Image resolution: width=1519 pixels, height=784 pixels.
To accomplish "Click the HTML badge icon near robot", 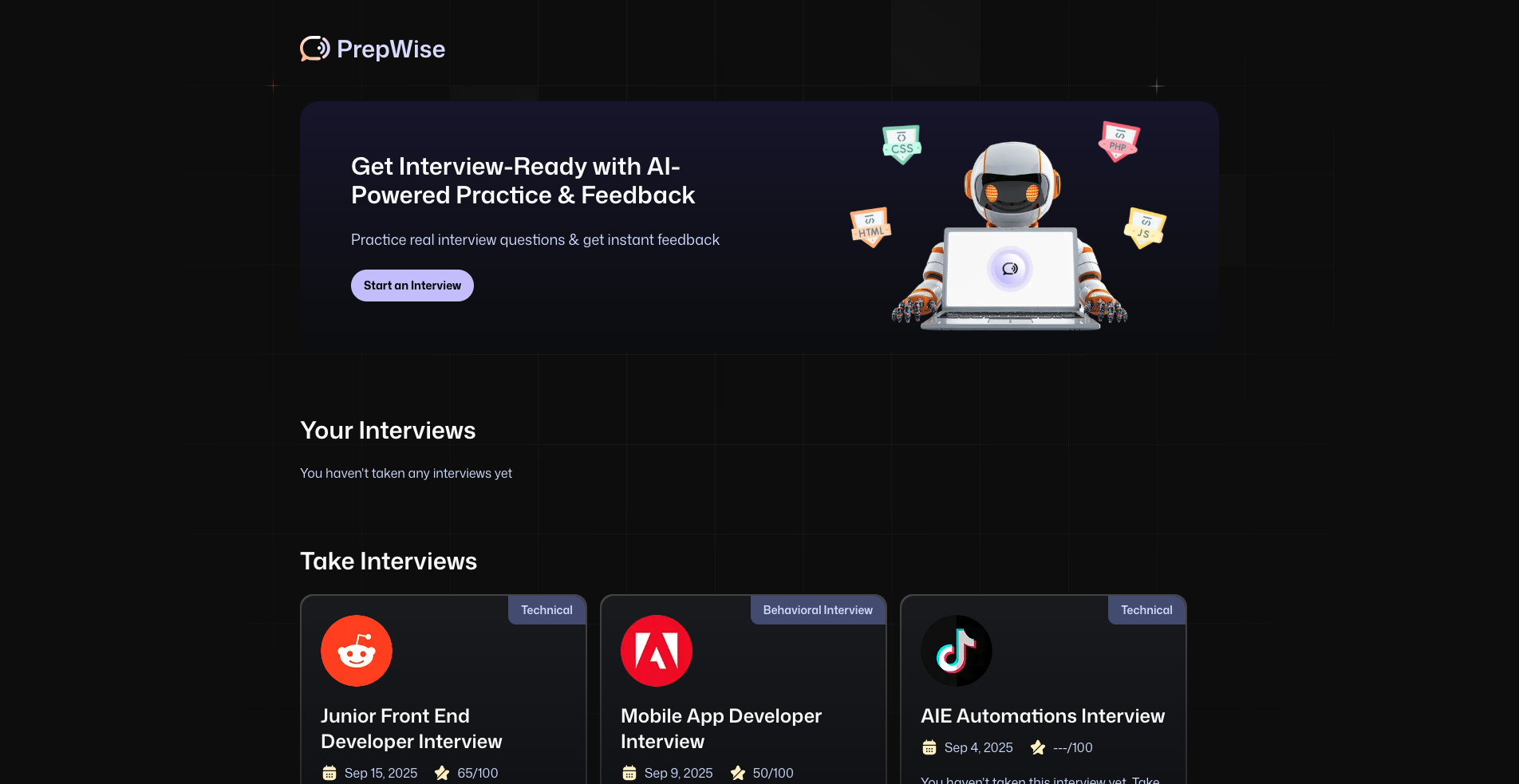I will [x=870, y=227].
